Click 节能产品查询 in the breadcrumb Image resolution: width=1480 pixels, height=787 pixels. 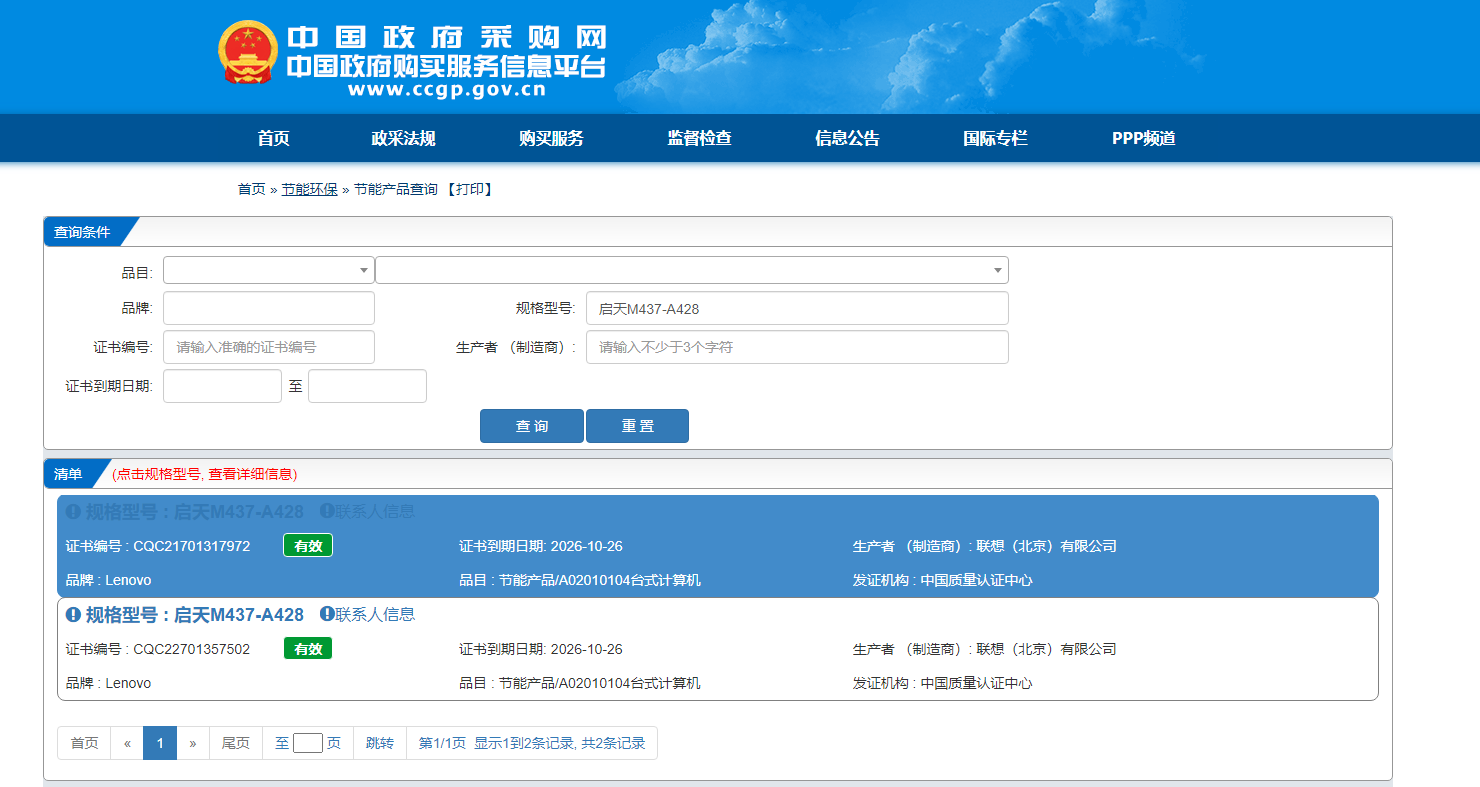(x=396, y=189)
